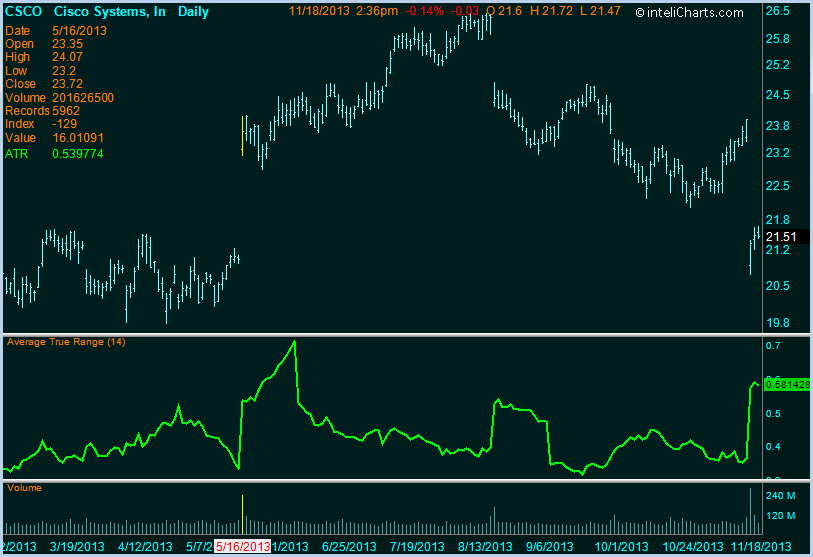Click the ATR peak point above 0.7
Image resolution: width=813 pixels, height=557 pixels.
point(295,342)
